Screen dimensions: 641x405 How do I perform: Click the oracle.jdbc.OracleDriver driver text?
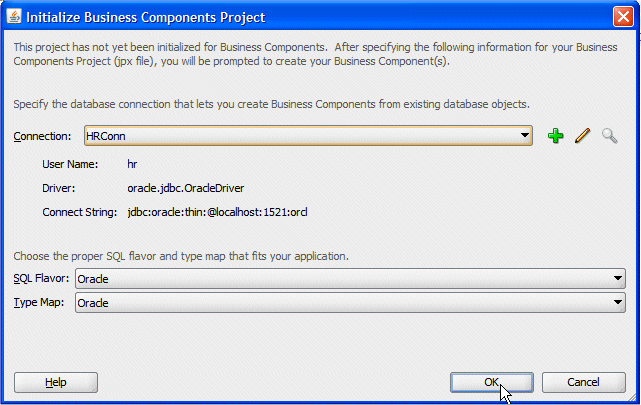186,188
